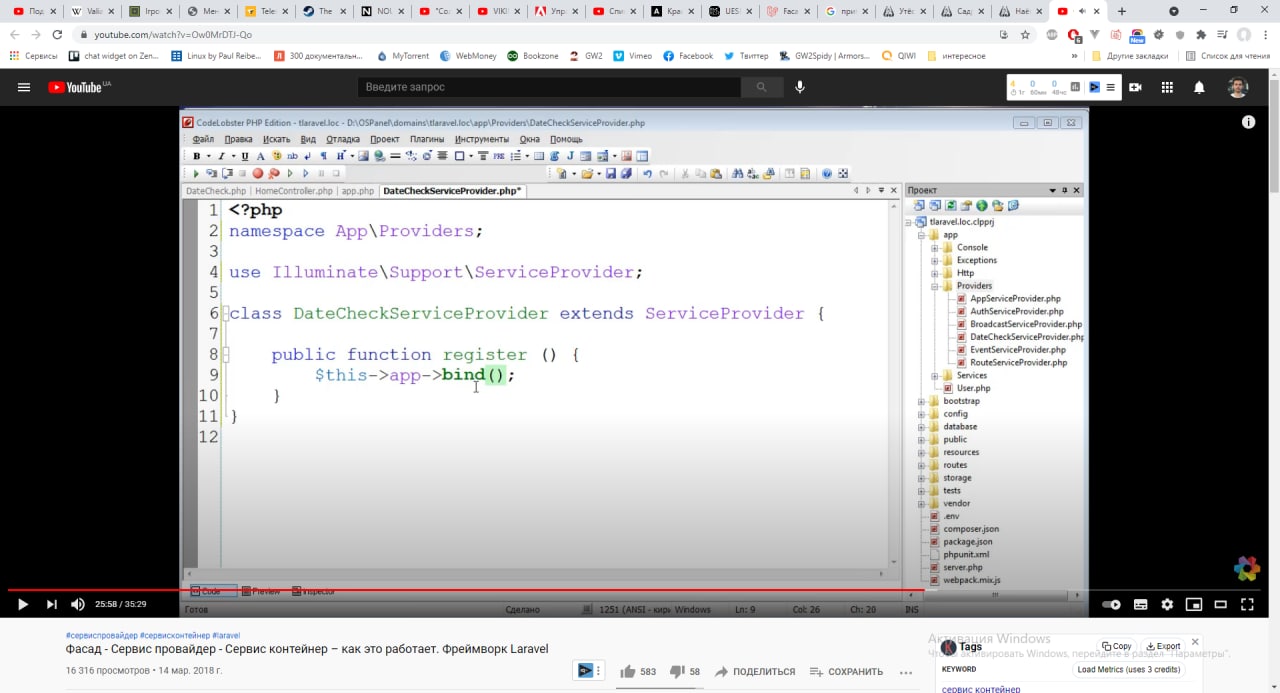Toggle subtitles in the player
This screenshot has width=1280, height=693.
click(x=1141, y=604)
